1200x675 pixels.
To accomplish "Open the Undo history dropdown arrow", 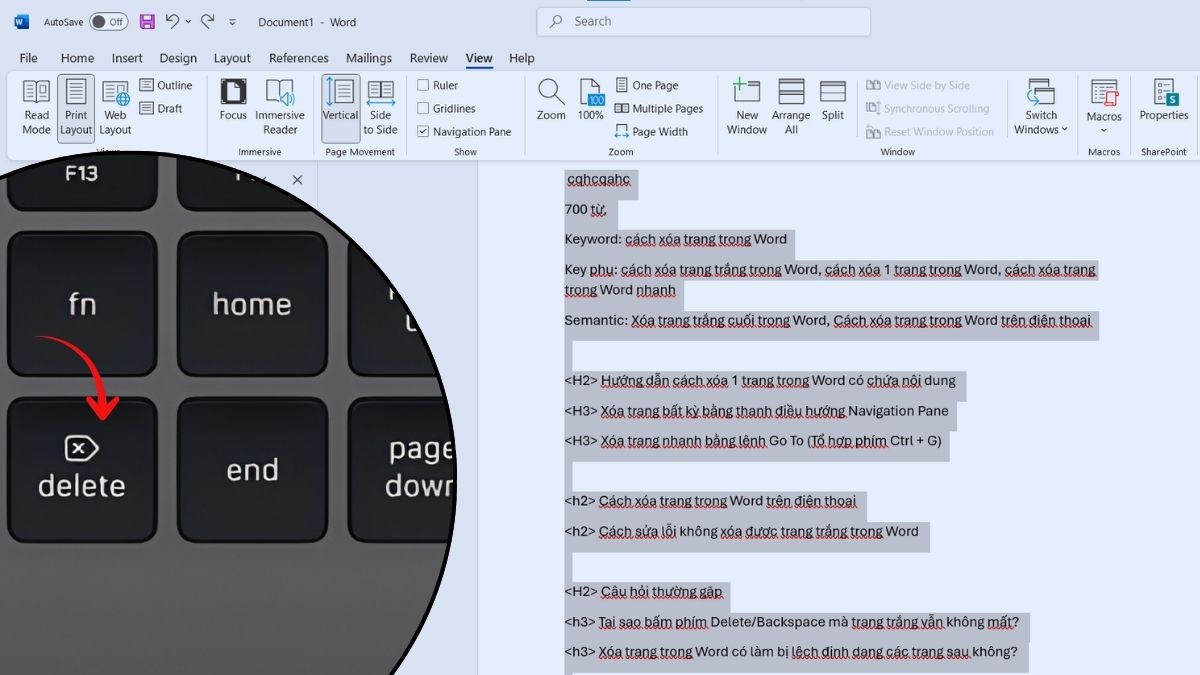I will point(187,21).
